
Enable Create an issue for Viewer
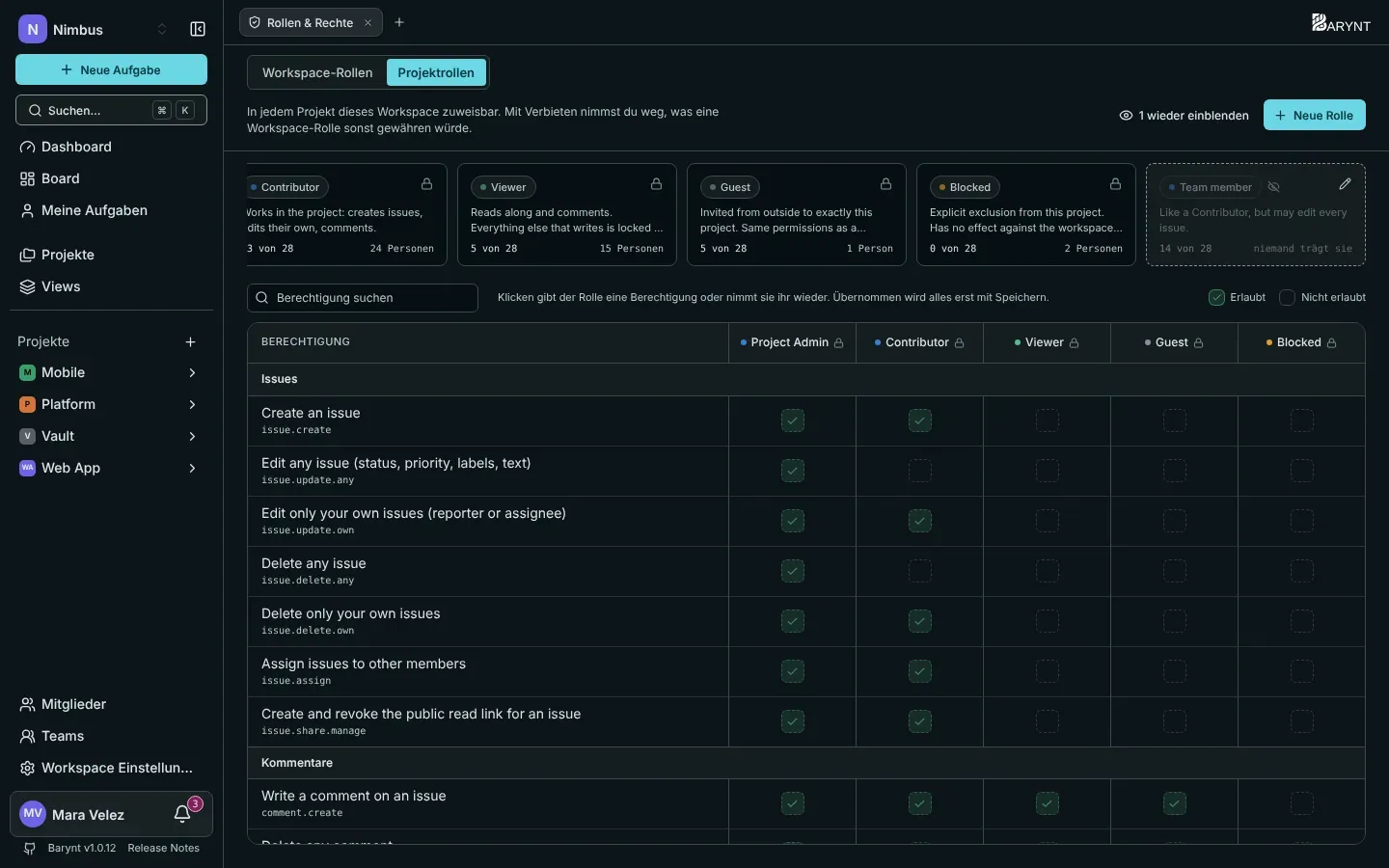pyautogui.click(x=1048, y=420)
